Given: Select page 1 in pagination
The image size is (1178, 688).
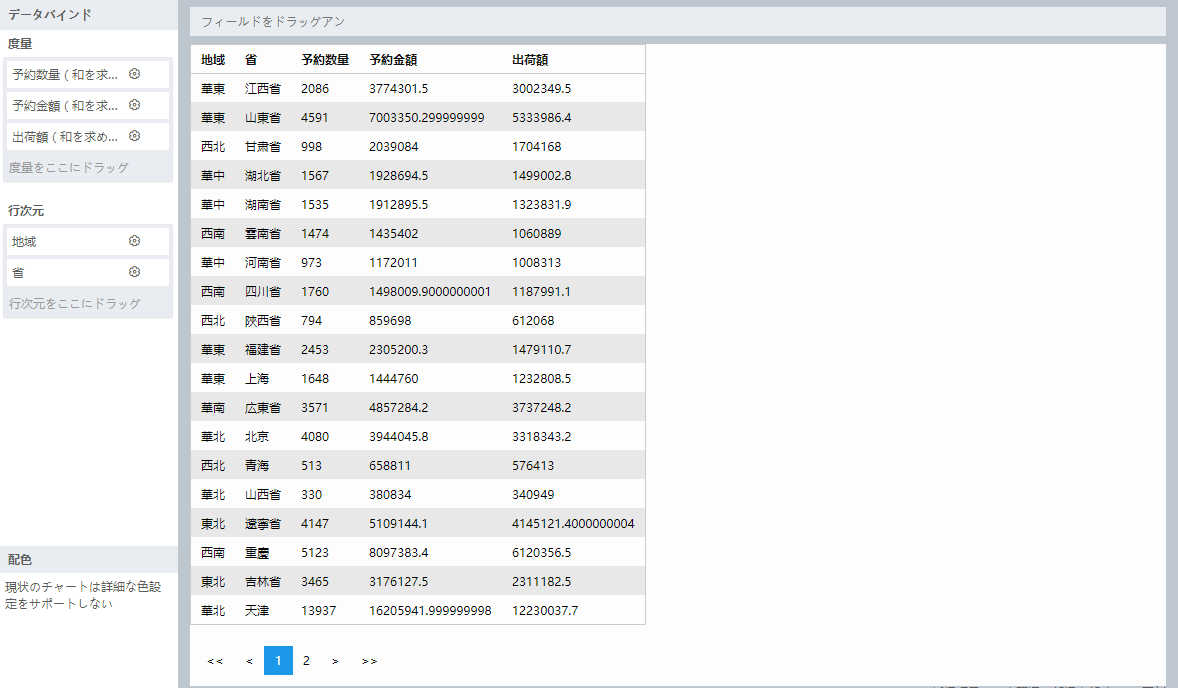Looking at the screenshot, I should coord(278,661).
